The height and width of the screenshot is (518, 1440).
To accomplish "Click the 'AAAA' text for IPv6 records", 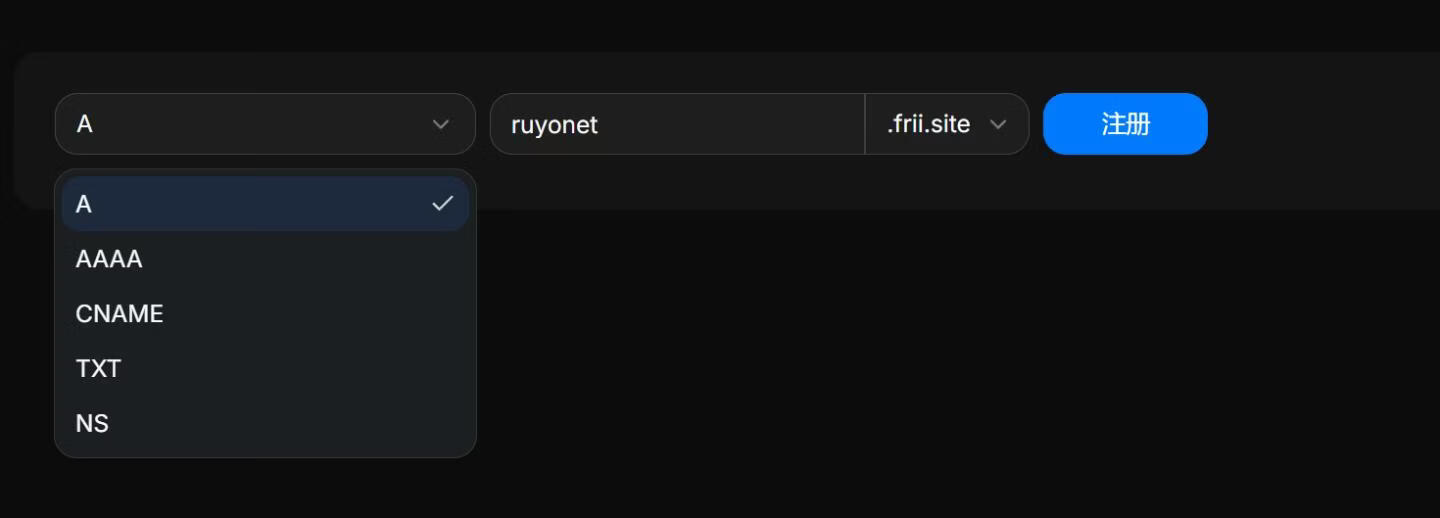I will [109, 259].
